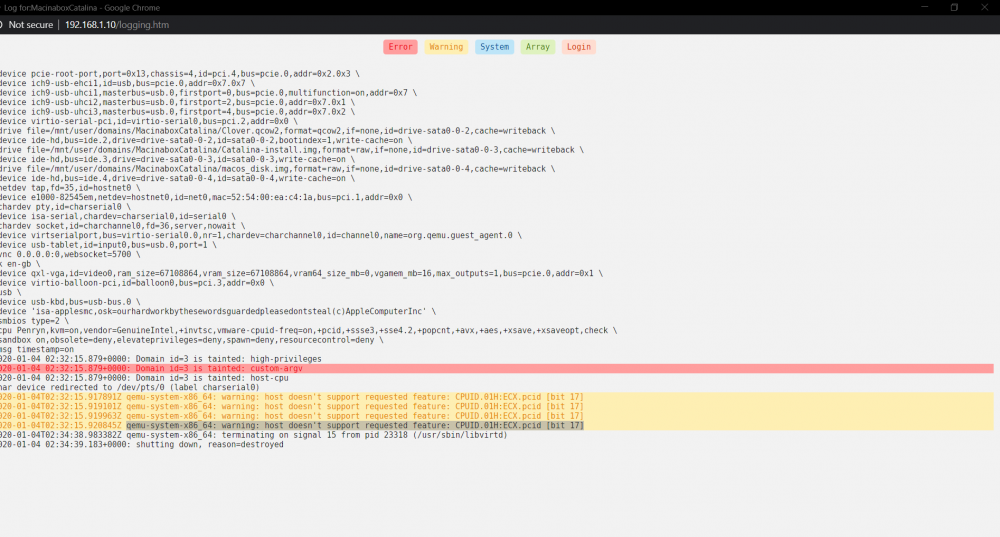Click the pcid warning line at 02:32:15.919101Z
This screenshot has height=537, width=1000.
pos(291,406)
